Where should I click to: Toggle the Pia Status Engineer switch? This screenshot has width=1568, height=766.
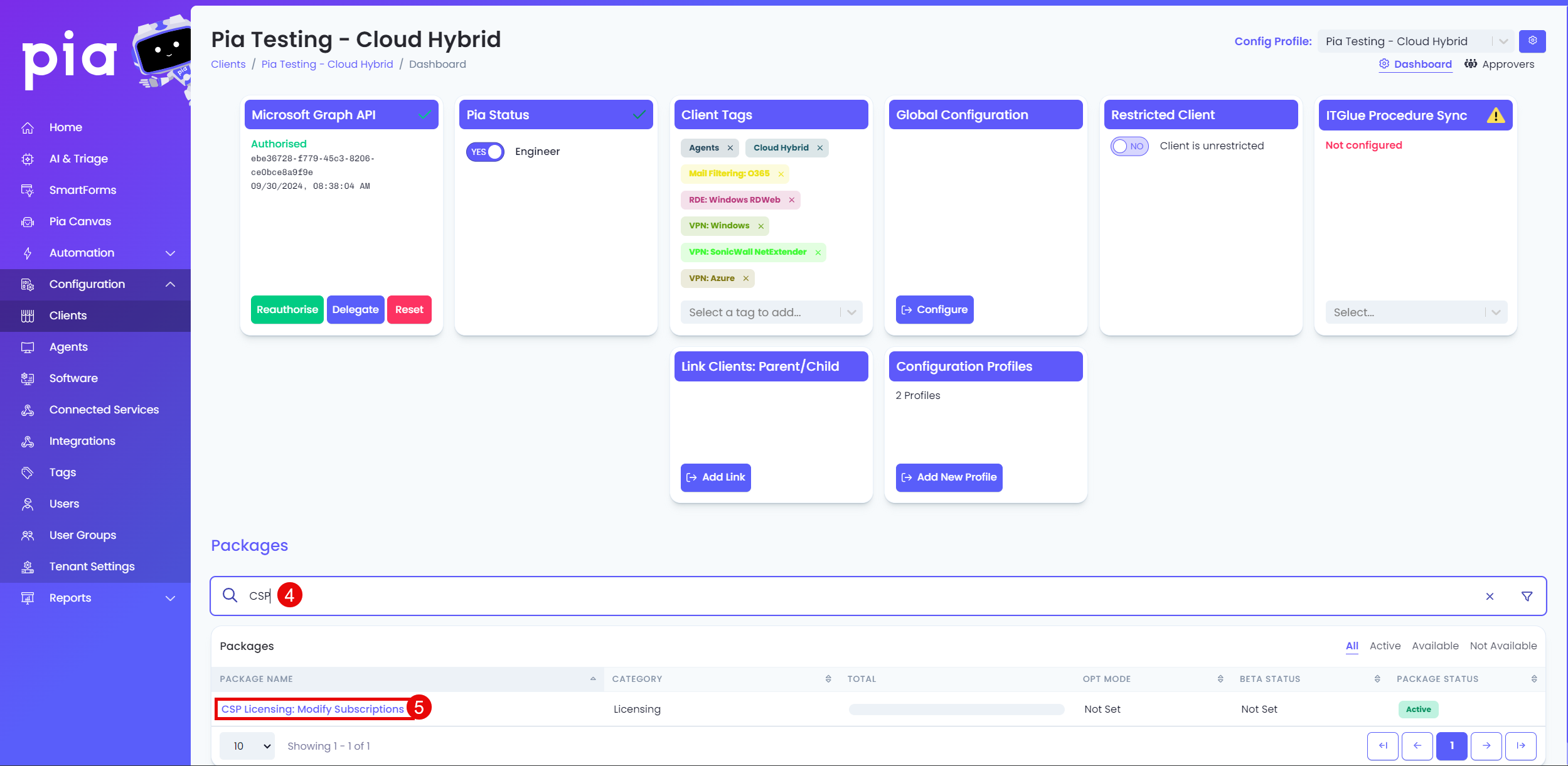click(484, 152)
